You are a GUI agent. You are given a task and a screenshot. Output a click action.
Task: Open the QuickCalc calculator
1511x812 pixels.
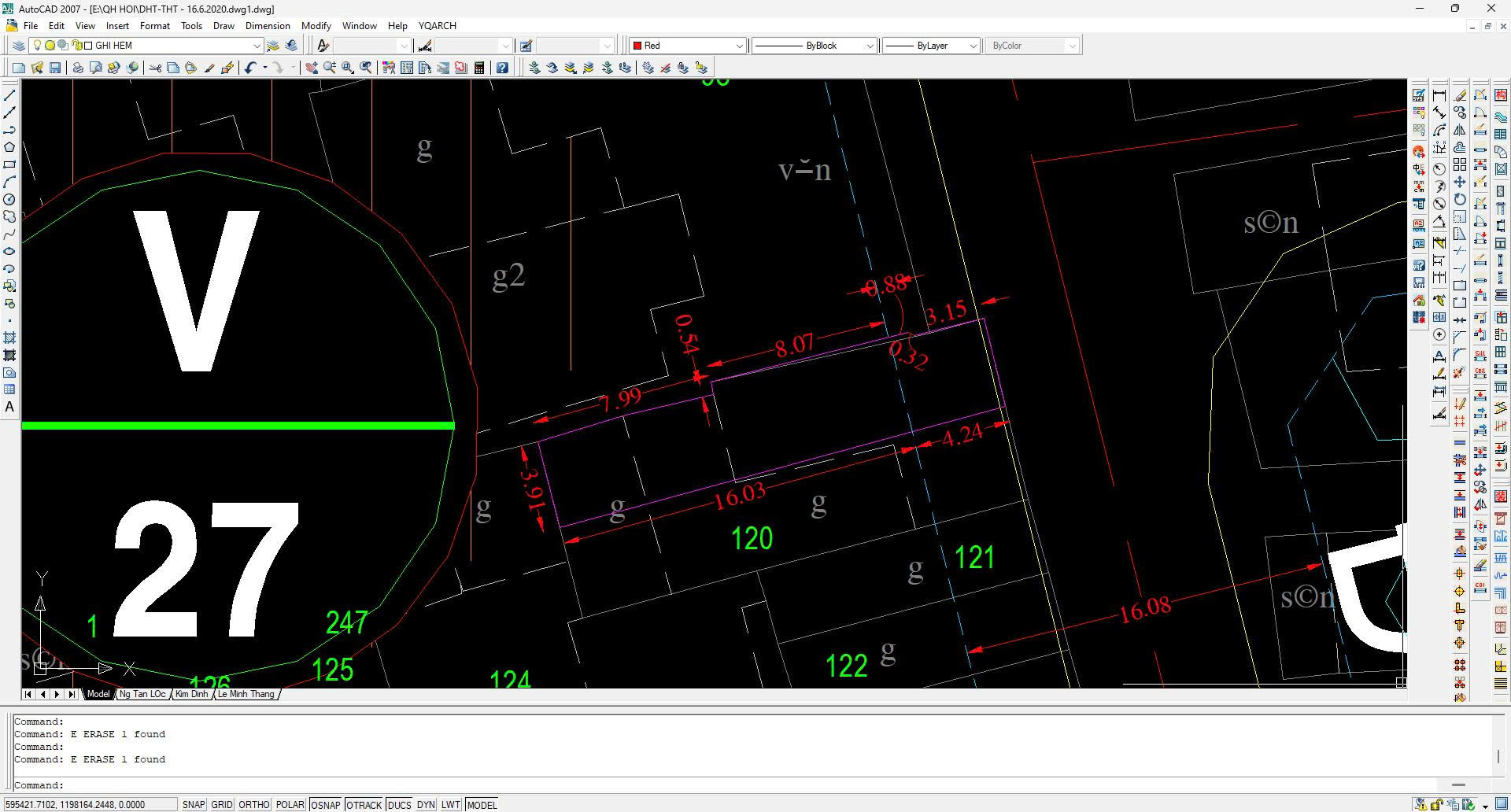(479, 68)
